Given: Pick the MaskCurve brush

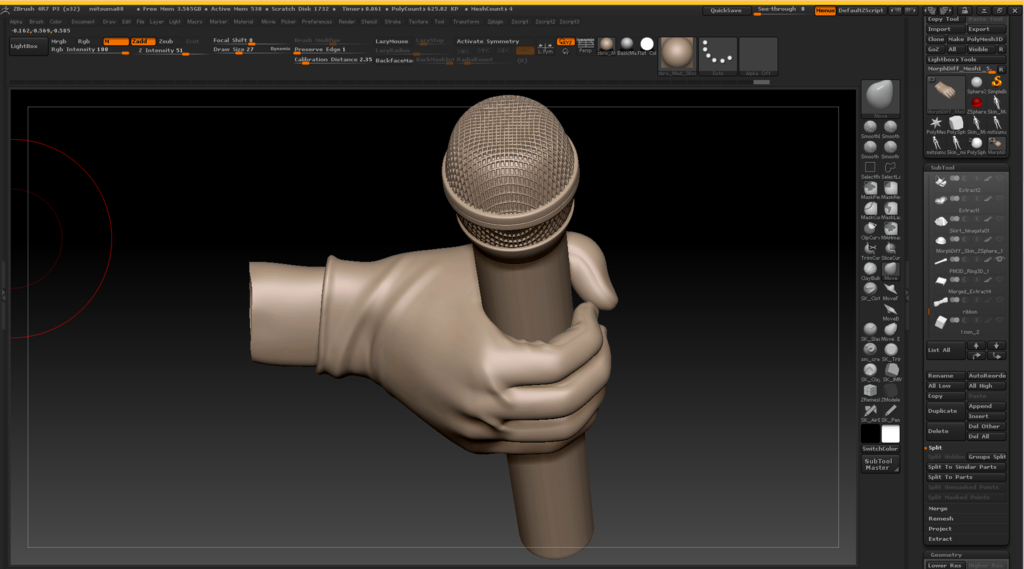Looking at the screenshot, I should click(x=870, y=208).
